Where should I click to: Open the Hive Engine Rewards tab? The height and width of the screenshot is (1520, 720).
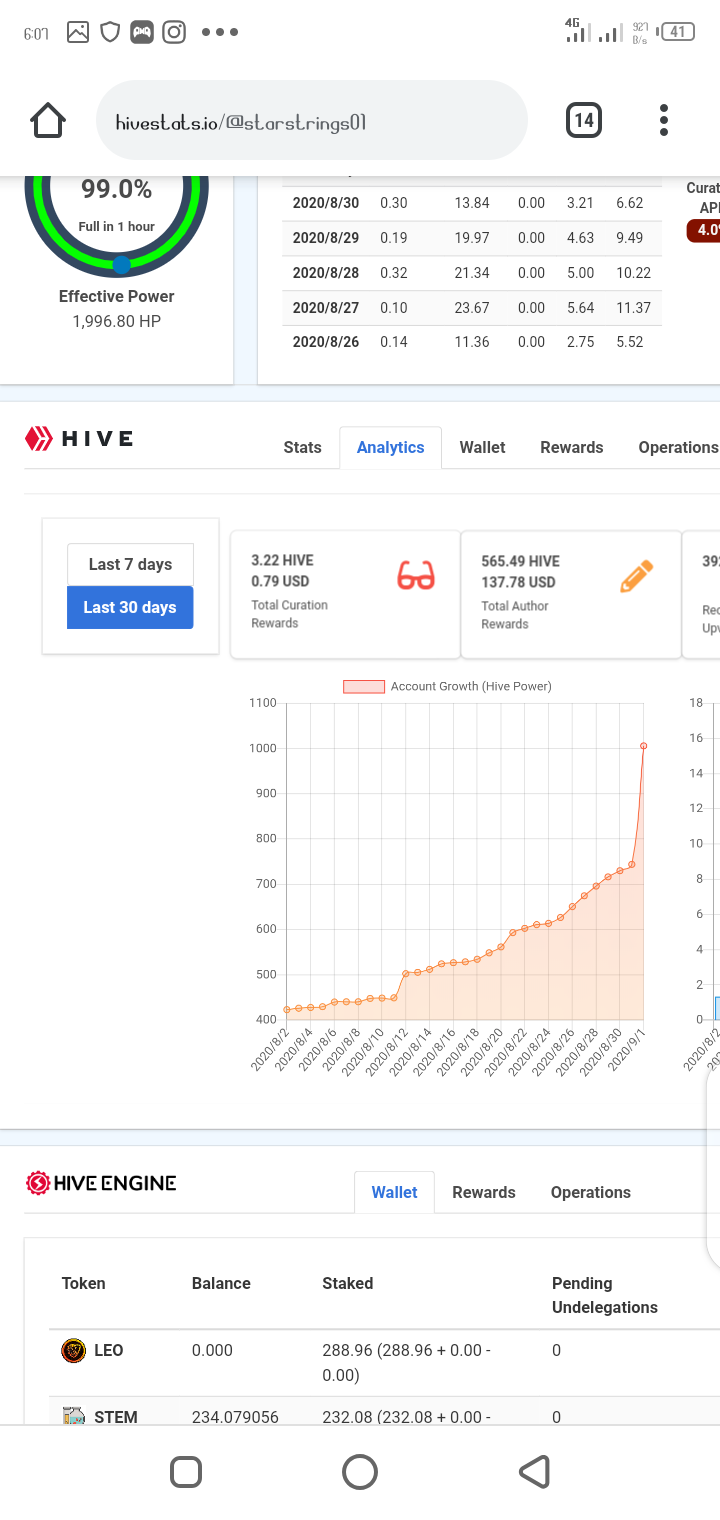point(484,1192)
